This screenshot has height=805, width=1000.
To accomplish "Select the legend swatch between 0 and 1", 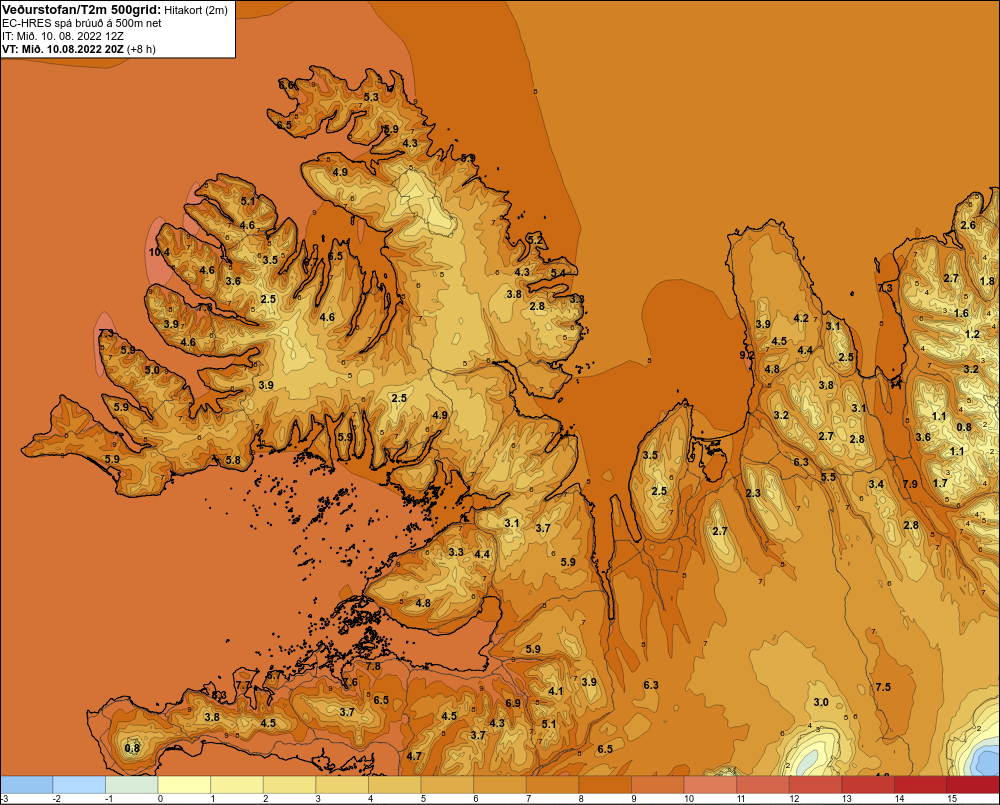I will tap(184, 785).
